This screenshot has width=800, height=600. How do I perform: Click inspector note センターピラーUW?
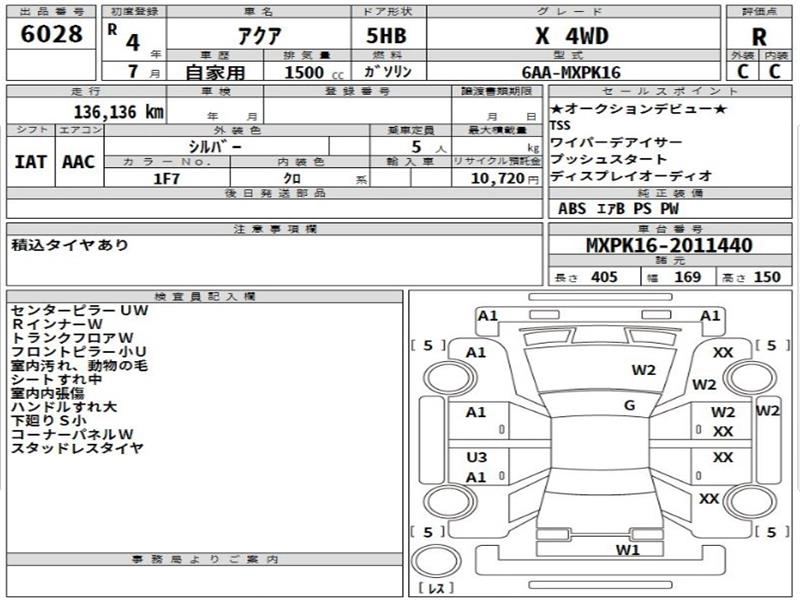(x=80, y=310)
